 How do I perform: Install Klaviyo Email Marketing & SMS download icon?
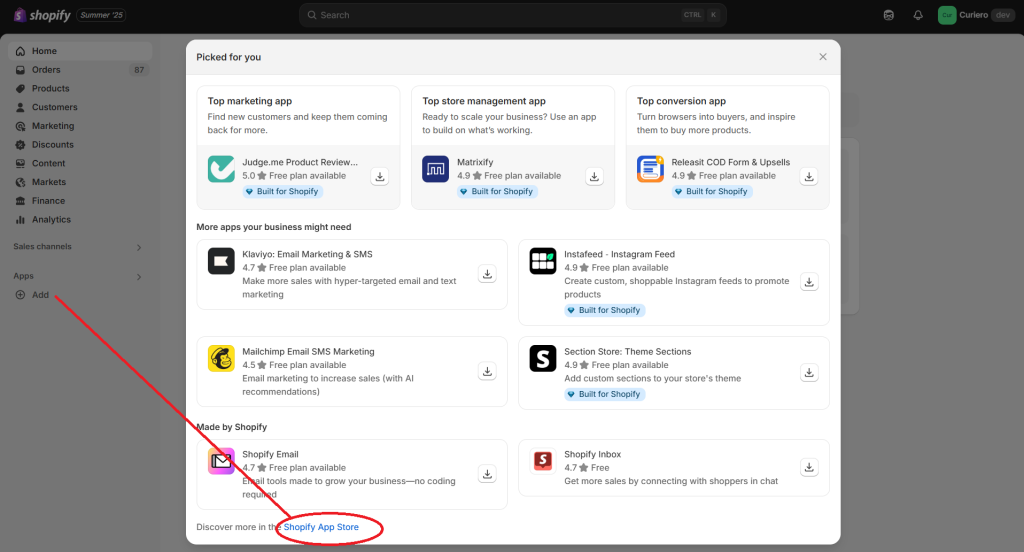click(487, 274)
